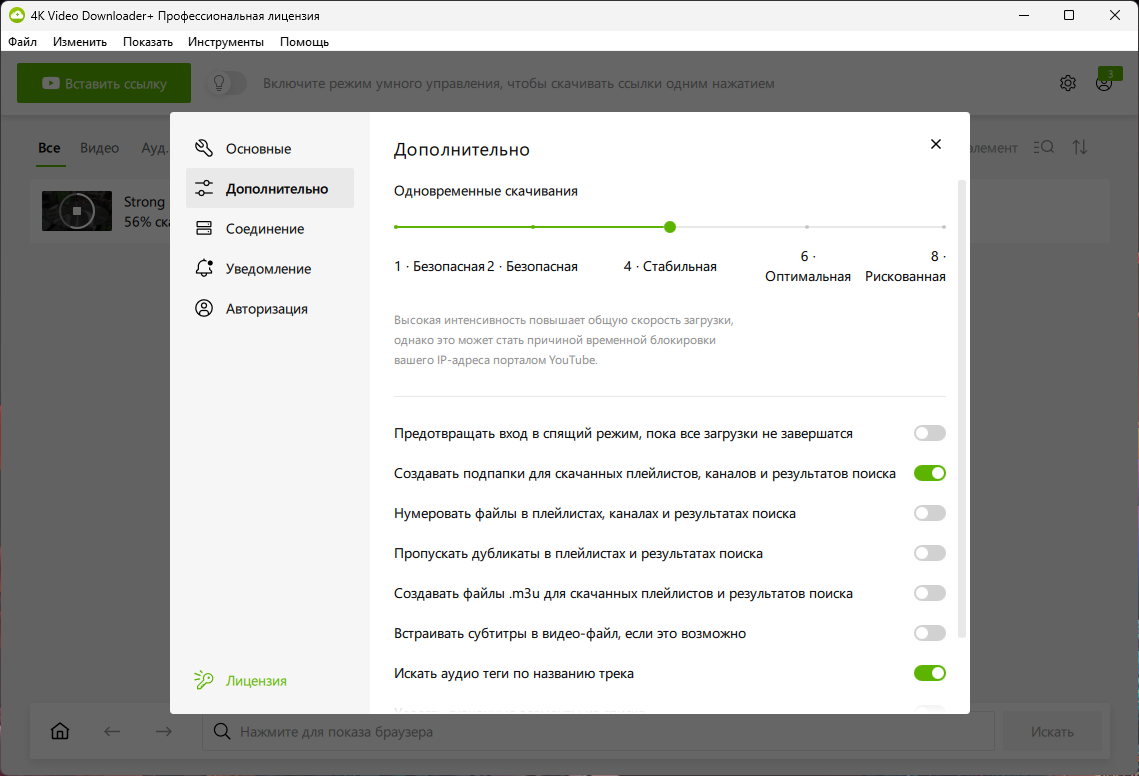Click the account icon with badge 3
Screen dimensions: 1139x776
coord(1105,81)
